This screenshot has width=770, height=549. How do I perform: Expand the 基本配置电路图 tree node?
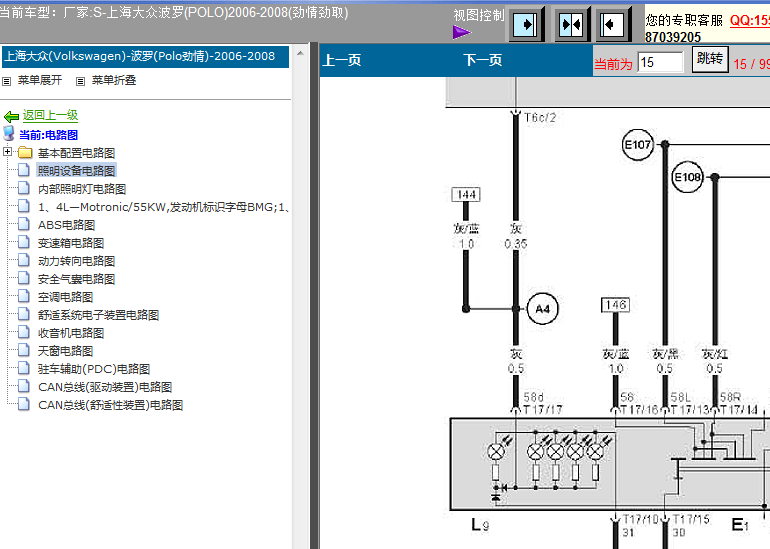pyautogui.click(x=7, y=152)
